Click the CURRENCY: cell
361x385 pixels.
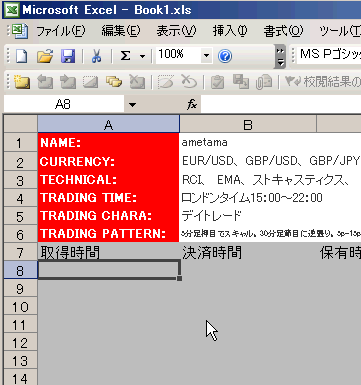(x=109, y=161)
